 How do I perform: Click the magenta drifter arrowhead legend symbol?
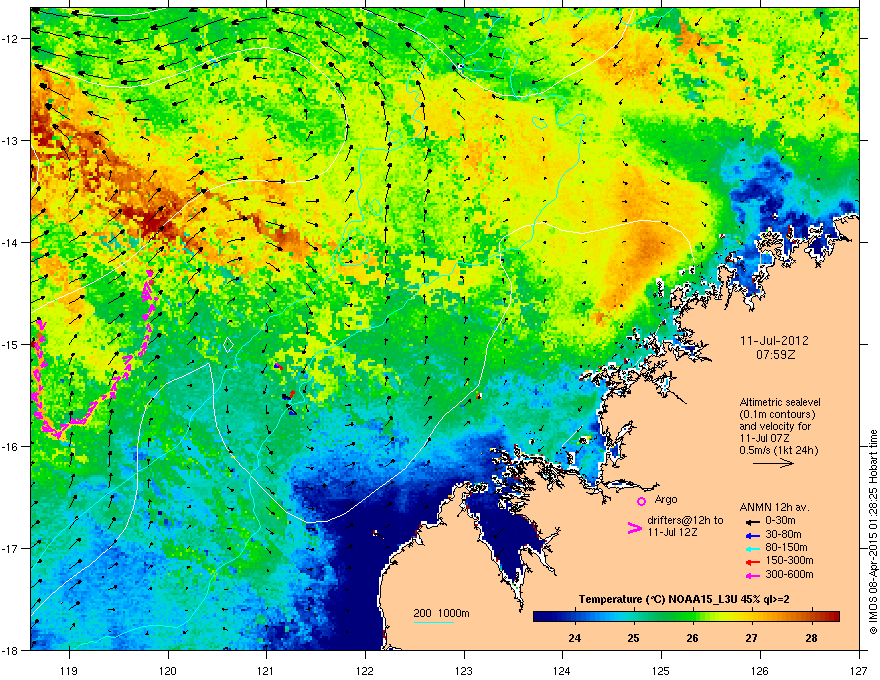[x=634, y=527]
